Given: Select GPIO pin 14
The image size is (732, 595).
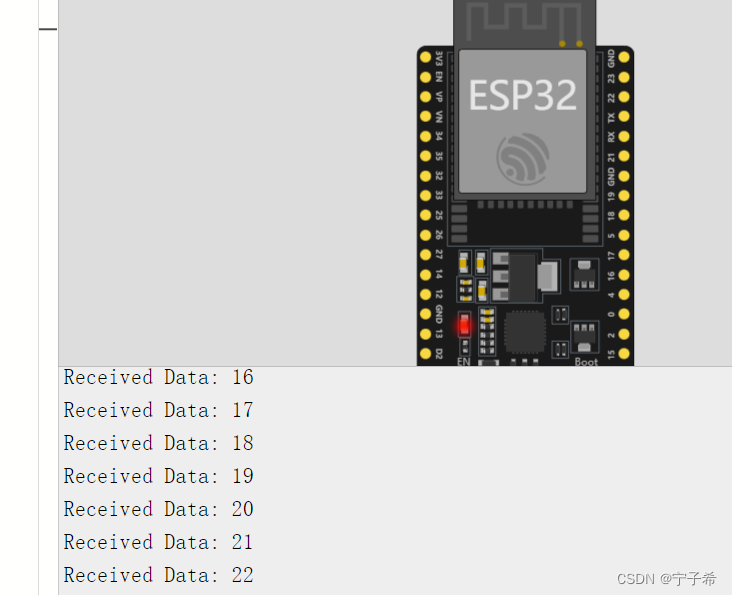Looking at the screenshot, I should [425, 275].
